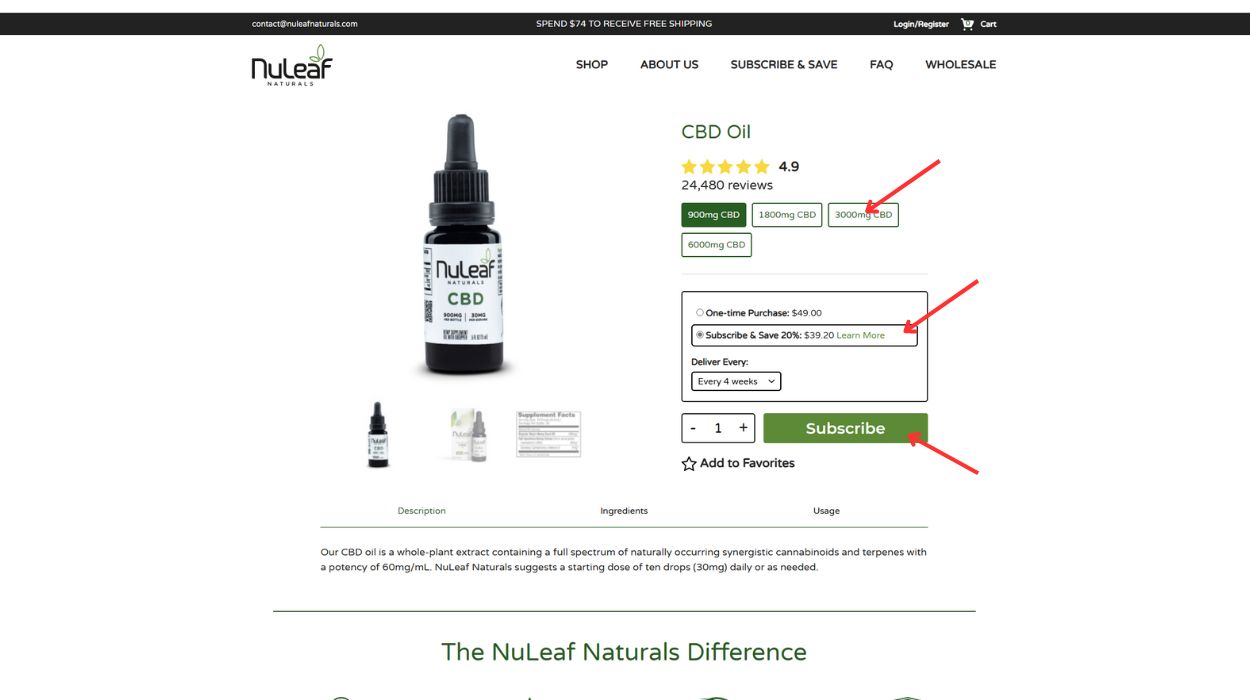Open the shopping cart icon

[967, 24]
